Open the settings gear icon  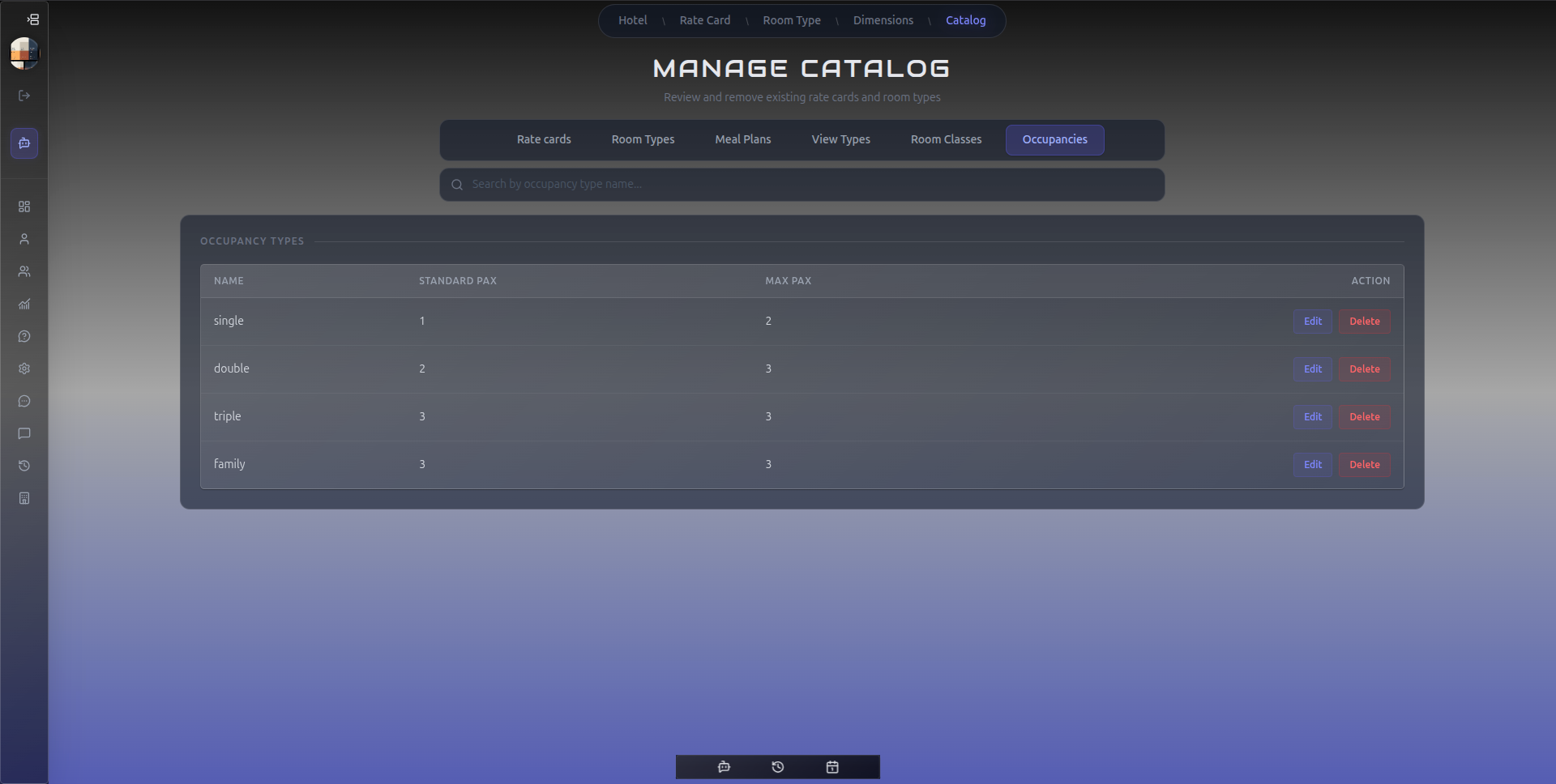24,369
